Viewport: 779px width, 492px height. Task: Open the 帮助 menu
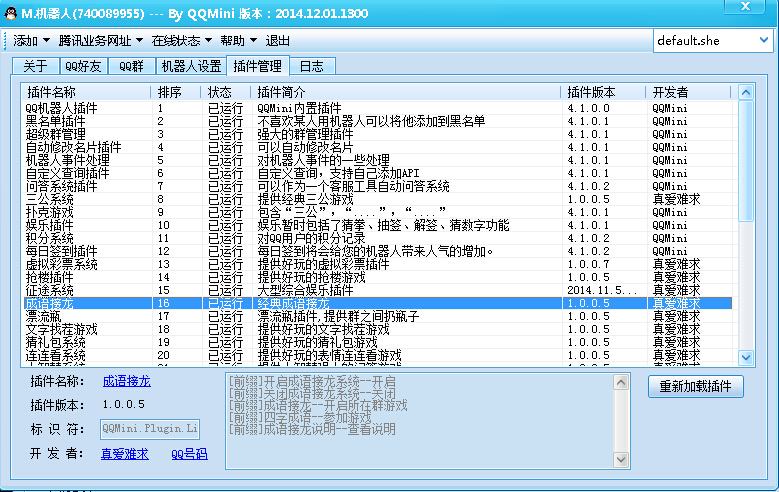tap(238, 41)
